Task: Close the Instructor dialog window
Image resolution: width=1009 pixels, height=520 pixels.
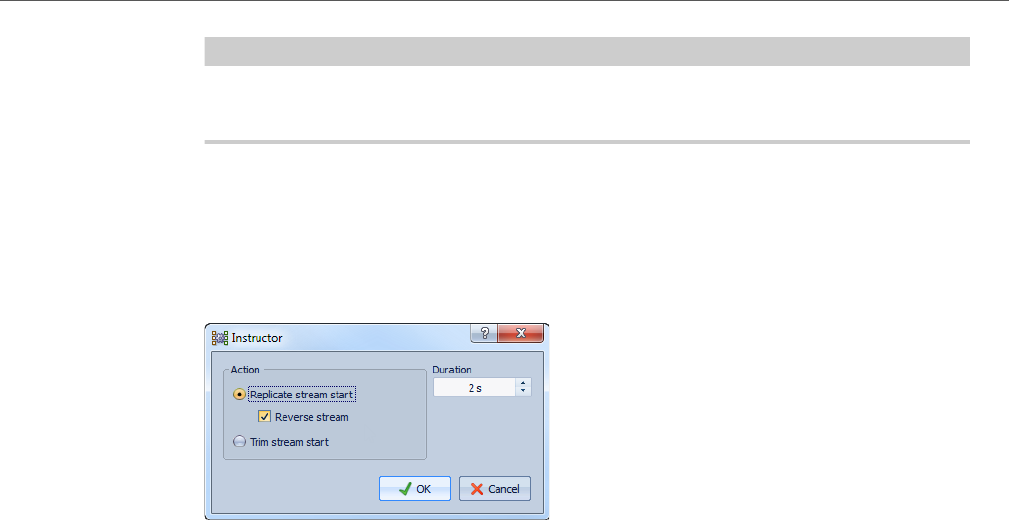Action: click(x=521, y=333)
